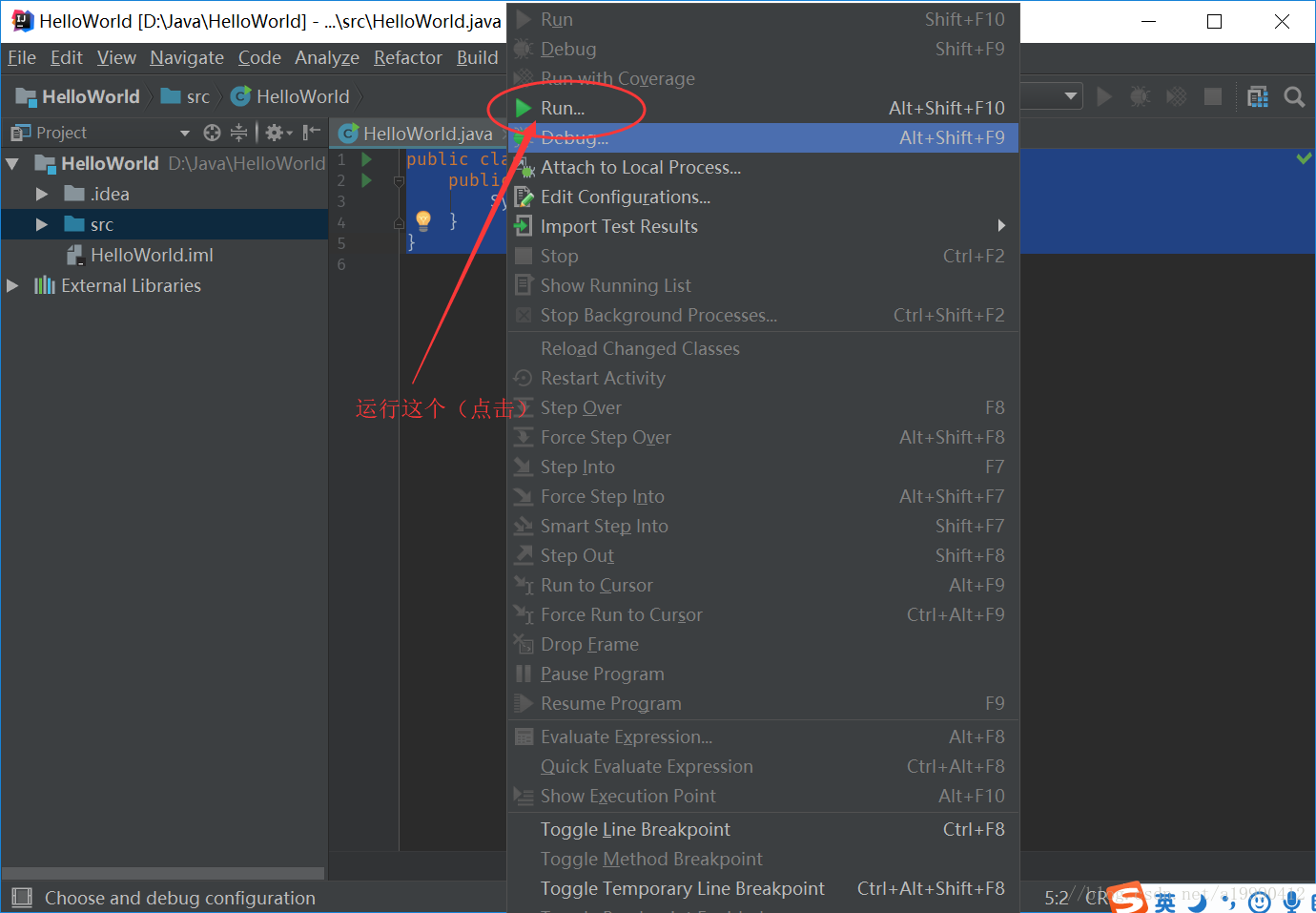The height and width of the screenshot is (913, 1316).
Task: Open Project Structure toolbar icon
Action: (x=1258, y=96)
